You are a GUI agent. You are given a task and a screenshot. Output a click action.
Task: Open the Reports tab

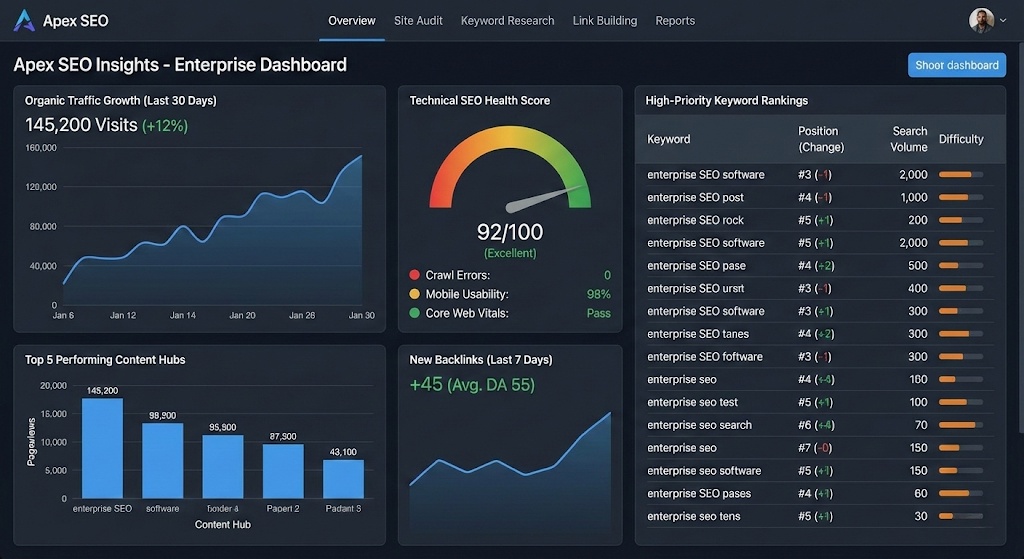pos(675,20)
